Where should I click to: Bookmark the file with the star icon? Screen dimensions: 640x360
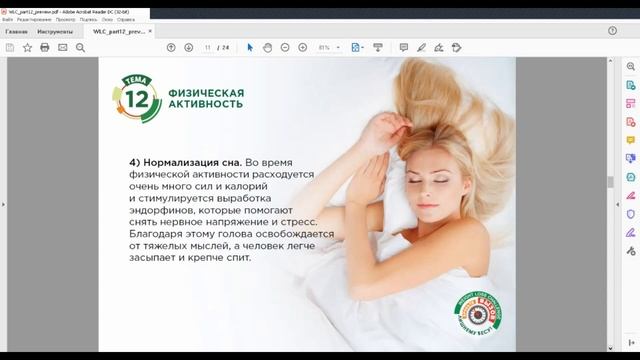27,48
